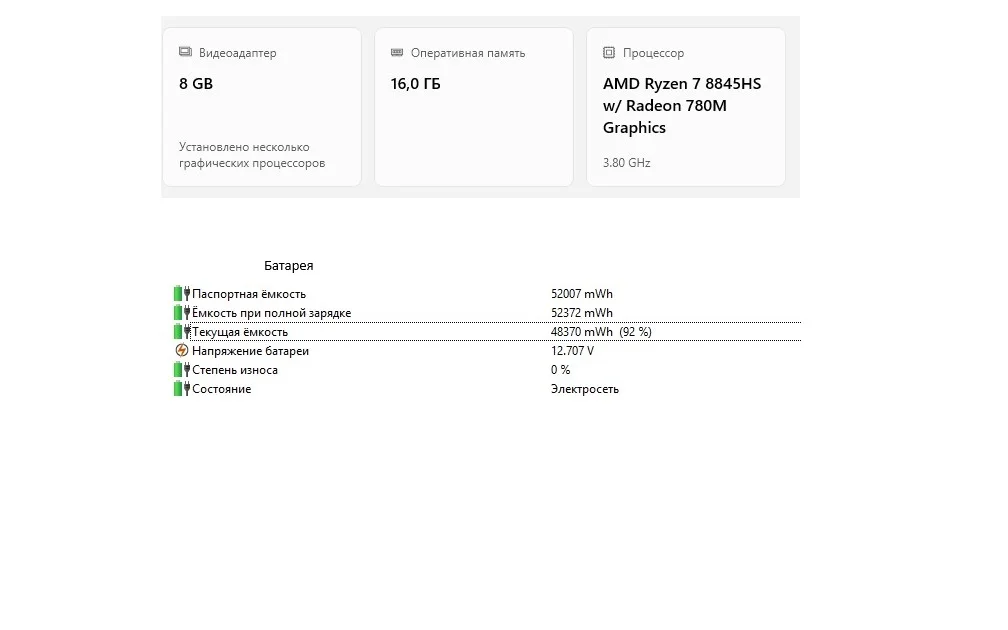Select the Паспортная ёмкость row

(x=487, y=294)
